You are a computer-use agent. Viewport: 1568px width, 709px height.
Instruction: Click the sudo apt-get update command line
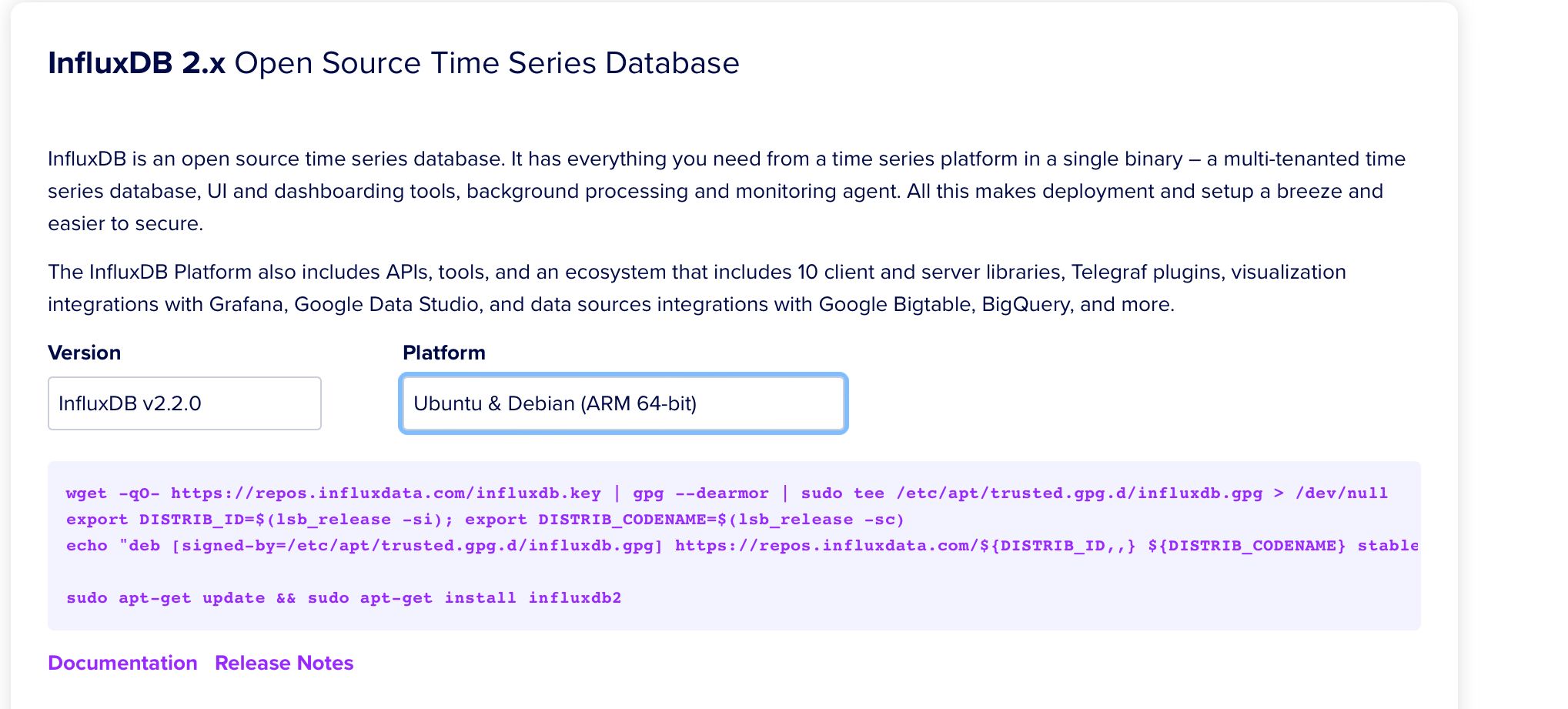point(343,598)
